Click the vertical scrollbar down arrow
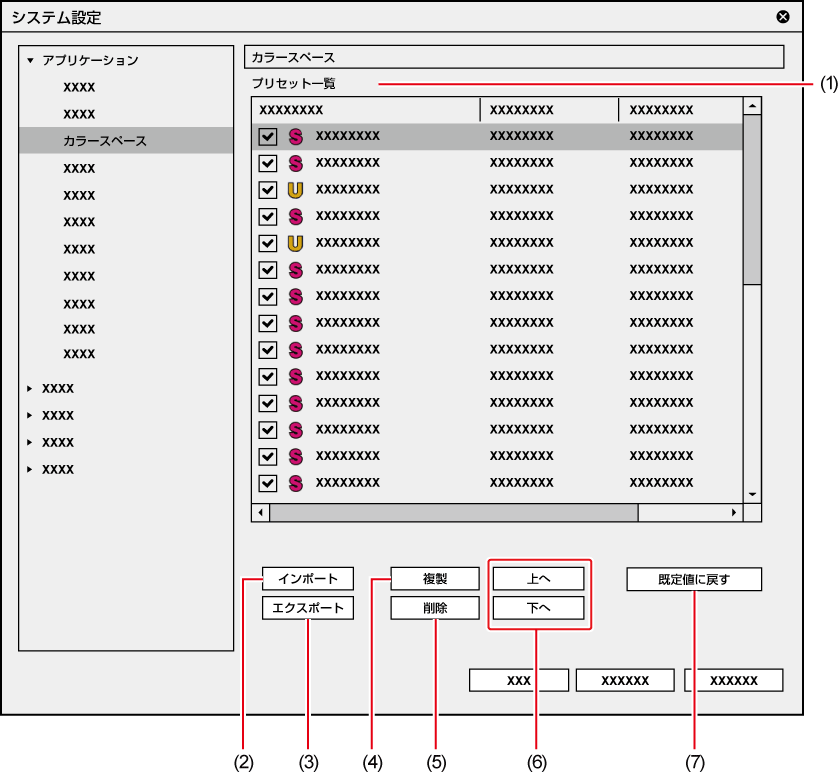This screenshot has height=774, width=838. tap(752, 494)
